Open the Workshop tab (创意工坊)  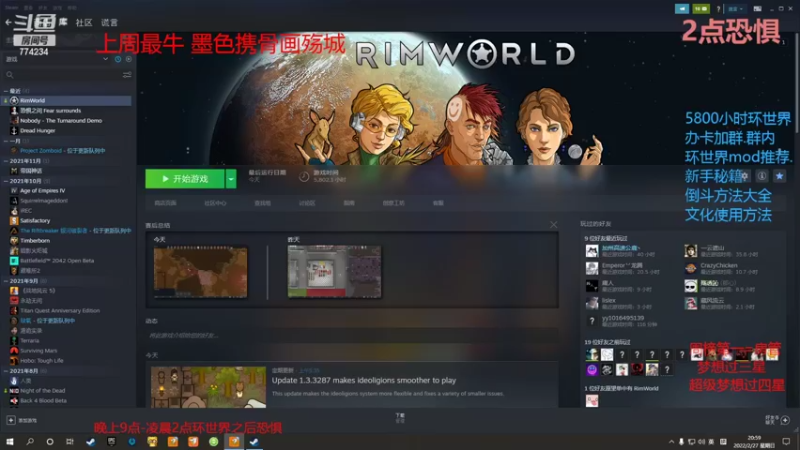(393, 203)
